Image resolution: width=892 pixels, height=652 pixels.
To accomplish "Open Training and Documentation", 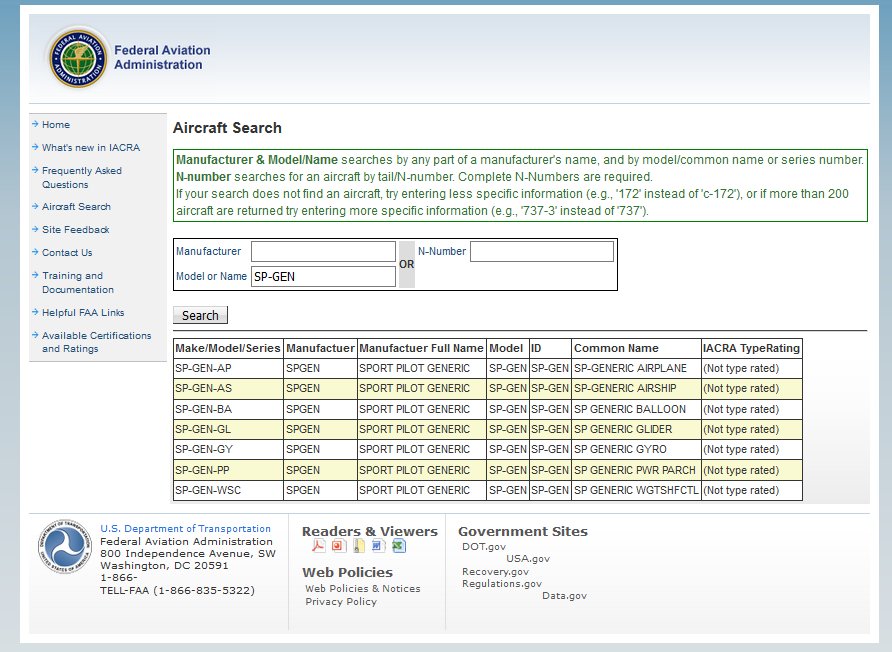I will pyautogui.click(x=78, y=283).
